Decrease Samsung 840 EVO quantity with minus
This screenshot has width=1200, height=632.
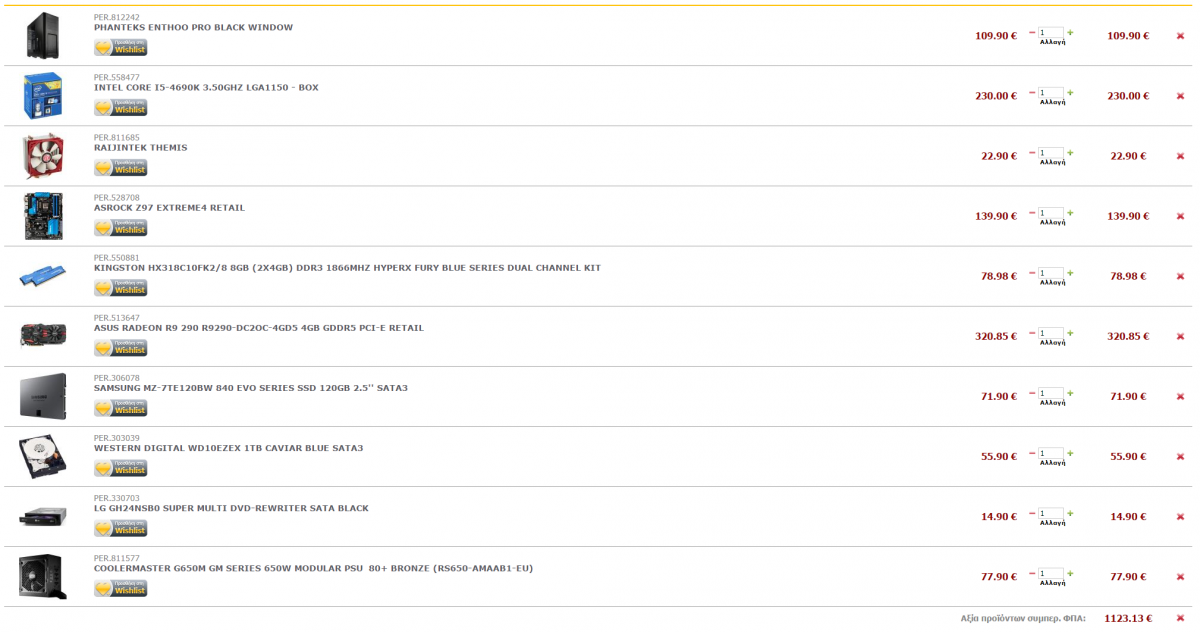point(1032,393)
